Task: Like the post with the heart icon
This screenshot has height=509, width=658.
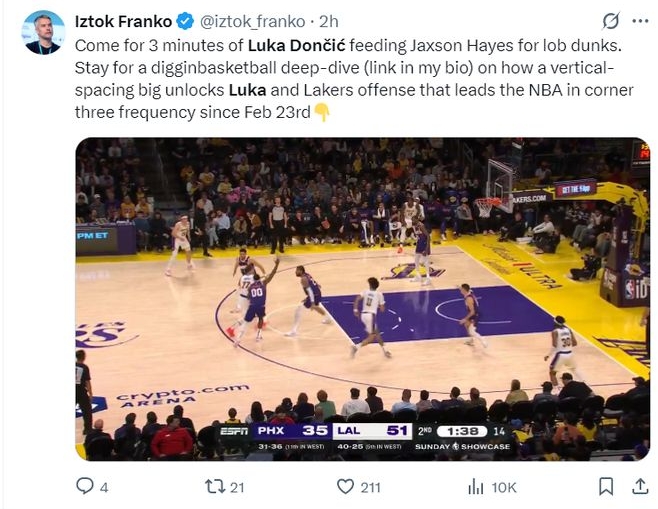Action: (345, 486)
